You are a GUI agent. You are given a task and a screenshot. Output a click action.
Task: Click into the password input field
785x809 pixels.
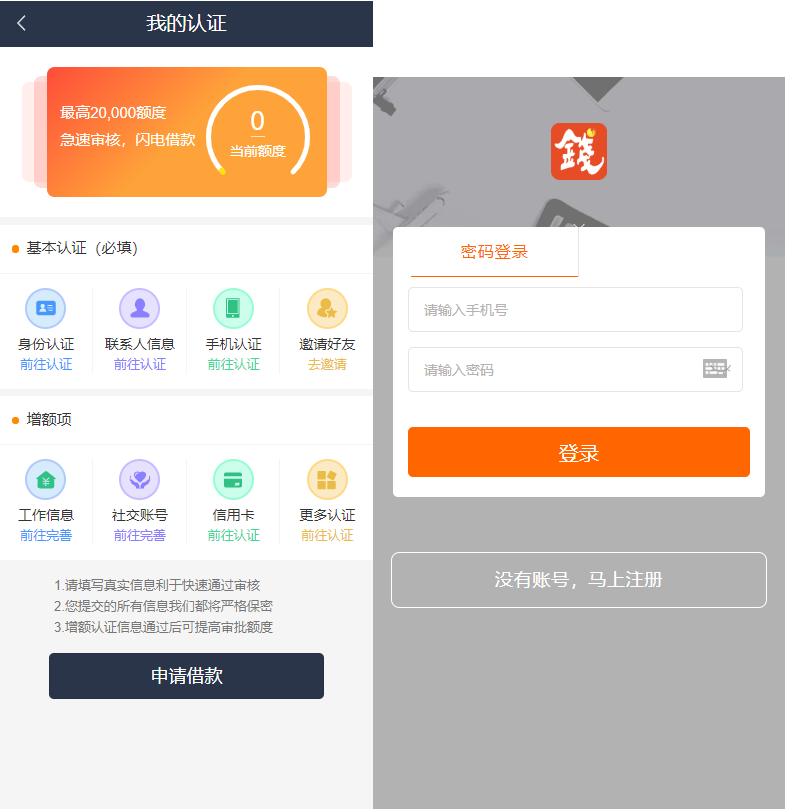tap(555, 370)
